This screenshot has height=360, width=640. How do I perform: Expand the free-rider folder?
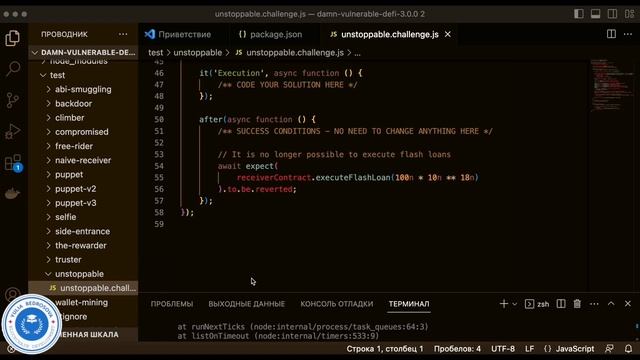click(x=84, y=146)
